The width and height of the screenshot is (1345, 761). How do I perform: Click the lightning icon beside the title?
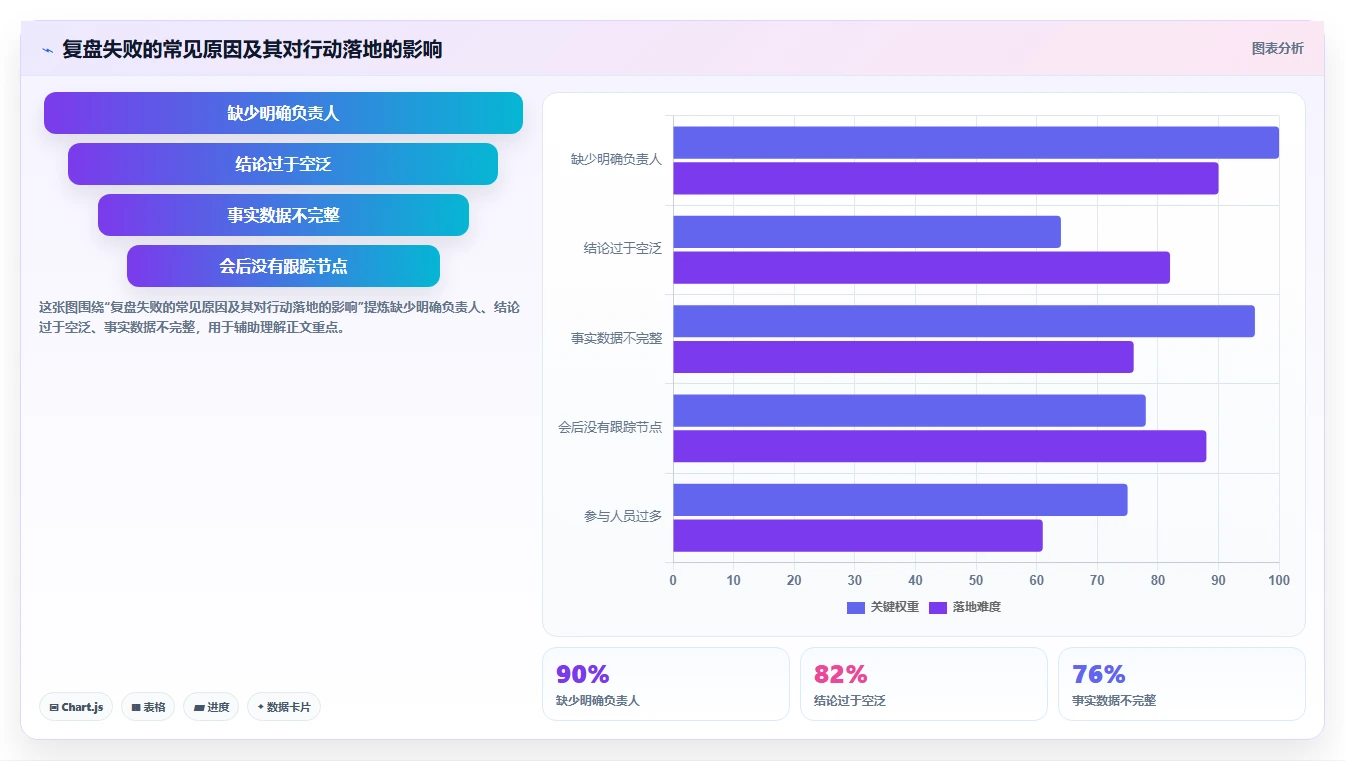47,50
